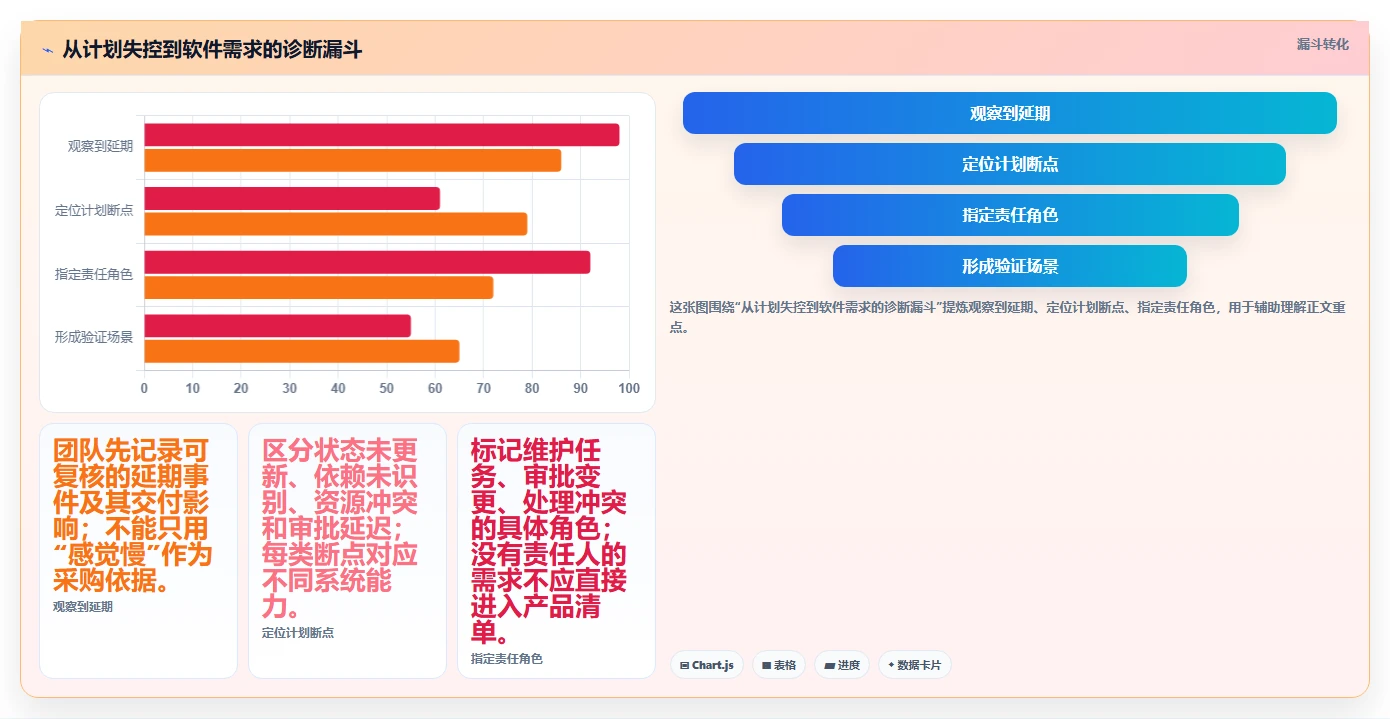Click the 指定责任角色 chart axis label
1390x719 pixels.
(x=94, y=274)
